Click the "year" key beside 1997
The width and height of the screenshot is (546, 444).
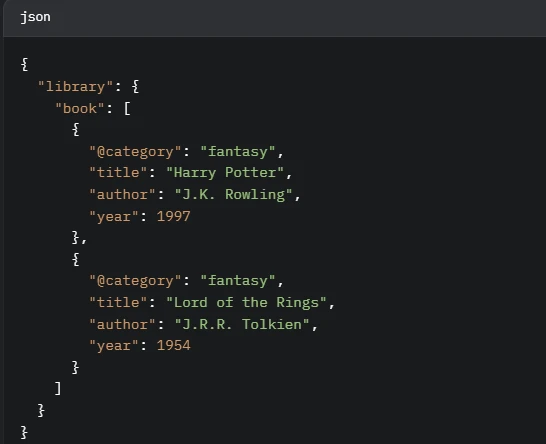(114, 216)
